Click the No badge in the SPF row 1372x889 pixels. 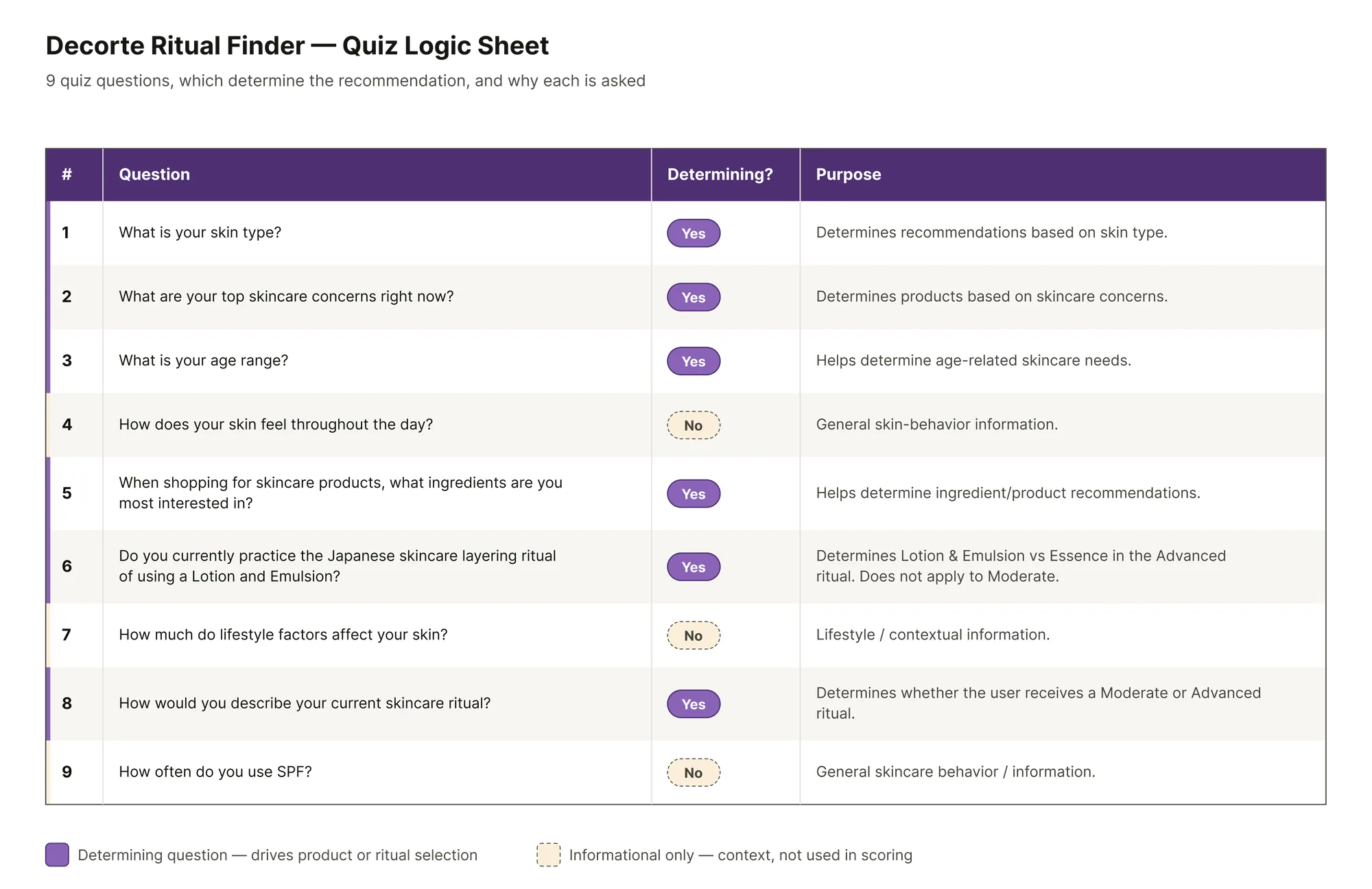(694, 772)
